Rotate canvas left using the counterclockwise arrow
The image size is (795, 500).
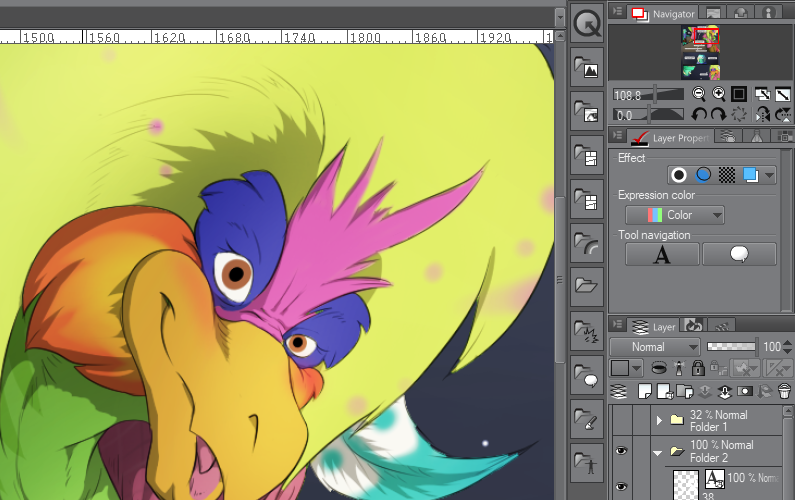click(699, 115)
